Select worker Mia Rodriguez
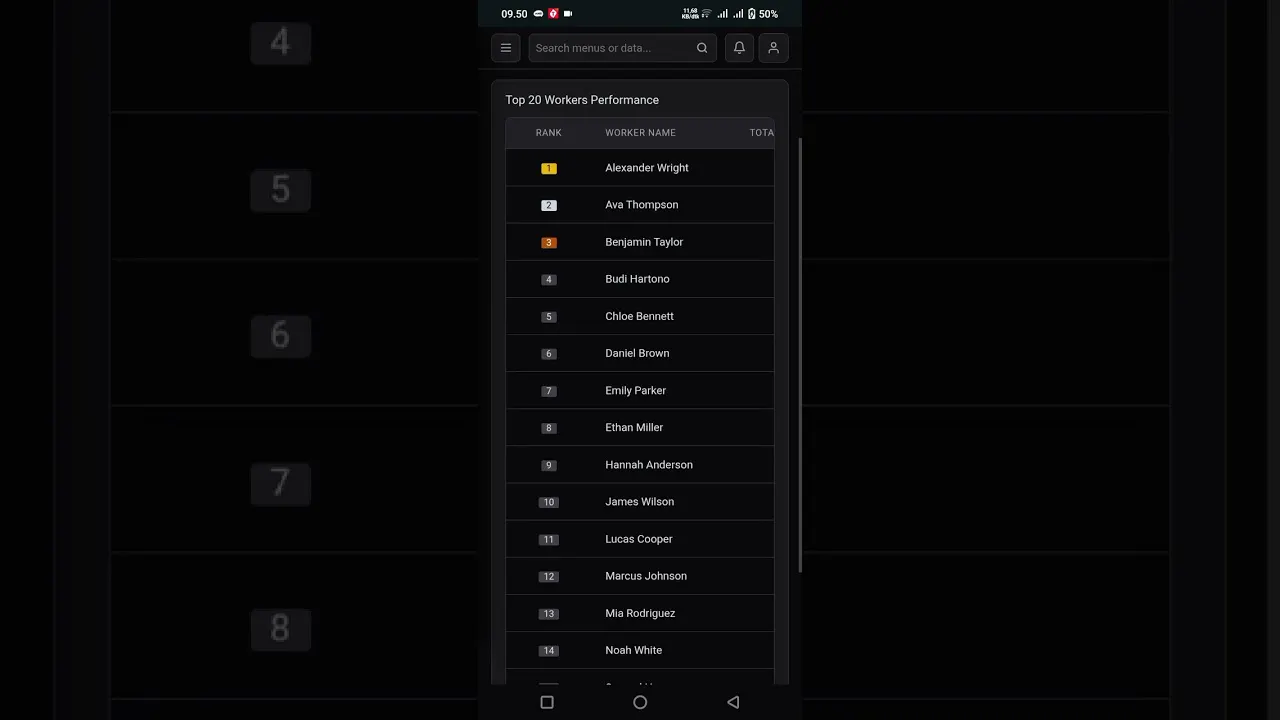This screenshot has height=720, width=1280. [640, 613]
